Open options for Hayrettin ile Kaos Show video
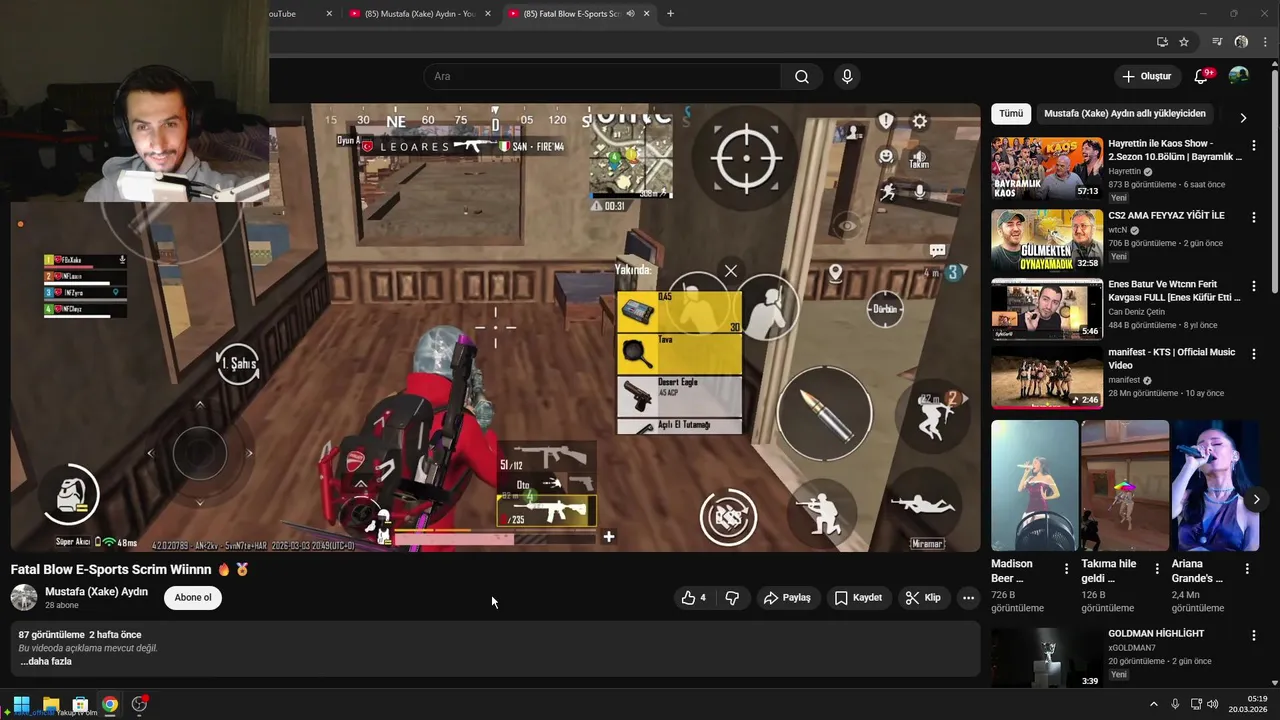Viewport: 1280px width, 720px height. point(1254,145)
